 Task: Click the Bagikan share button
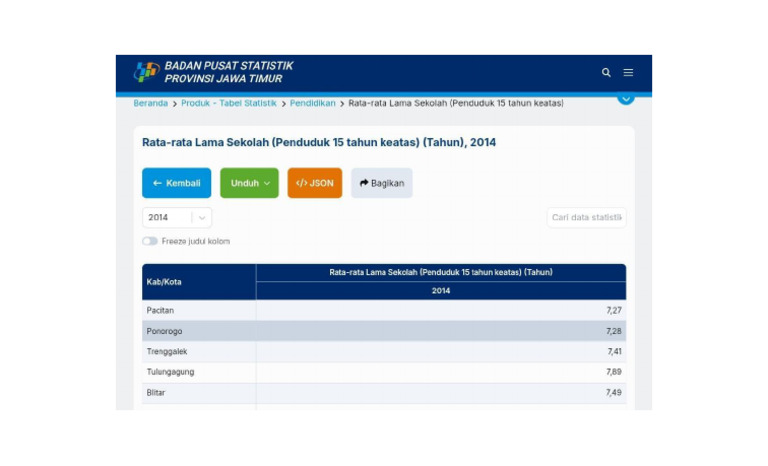(x=382, y=183)
